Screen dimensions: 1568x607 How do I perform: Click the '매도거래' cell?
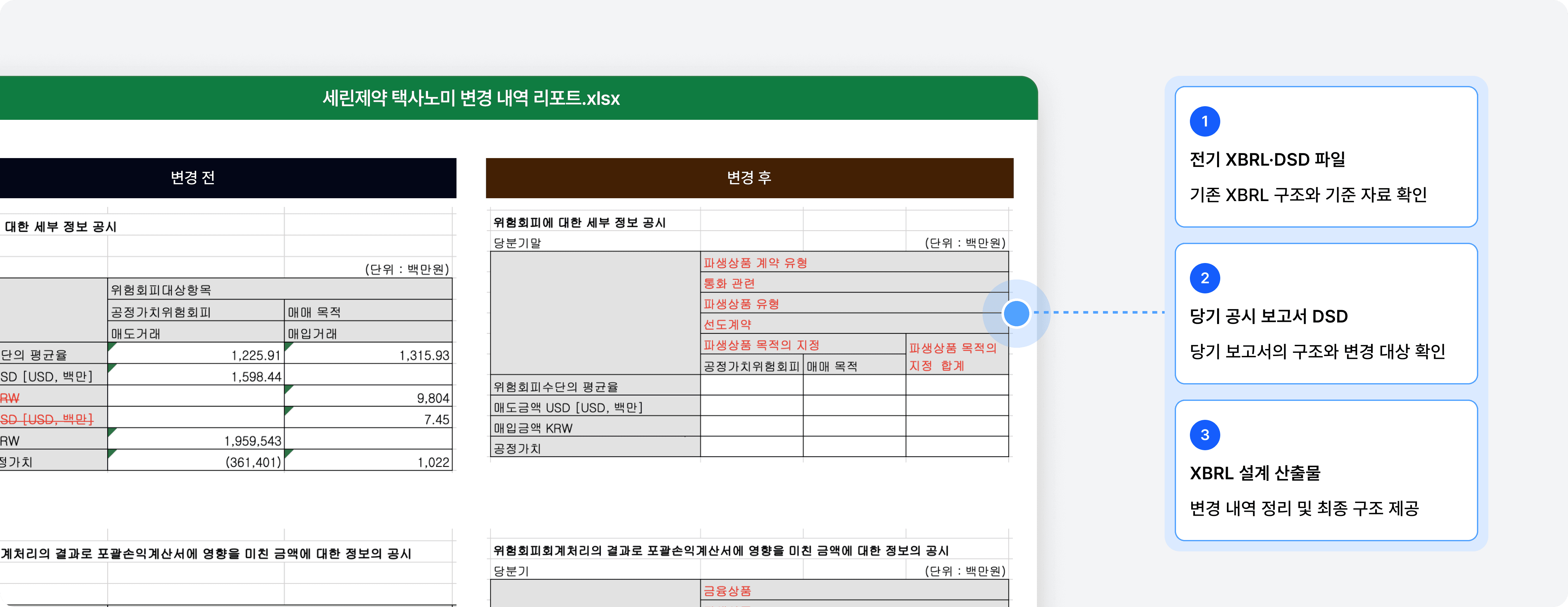click(x=196, y=332)
